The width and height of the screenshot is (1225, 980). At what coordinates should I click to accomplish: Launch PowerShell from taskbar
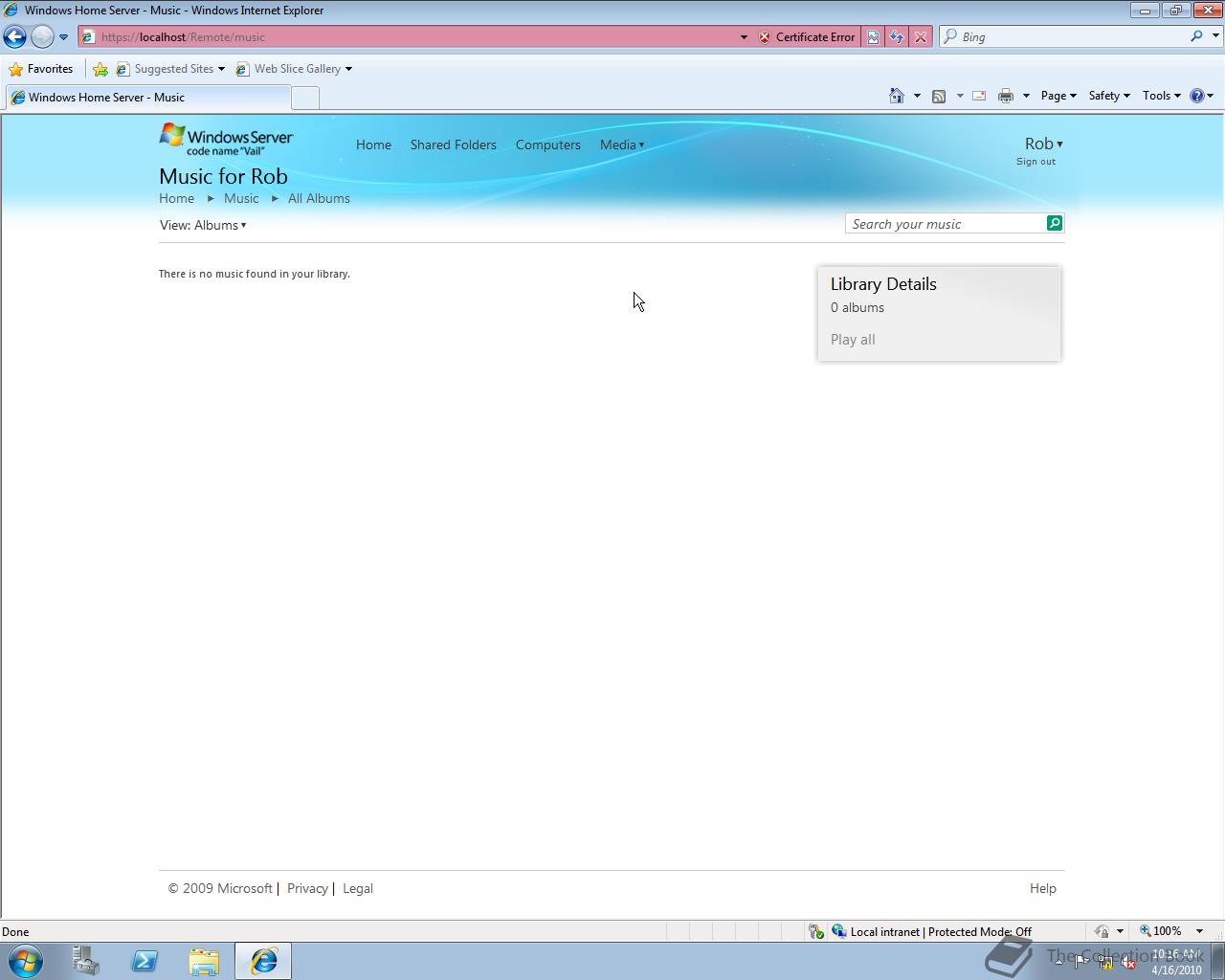(145, 961)
